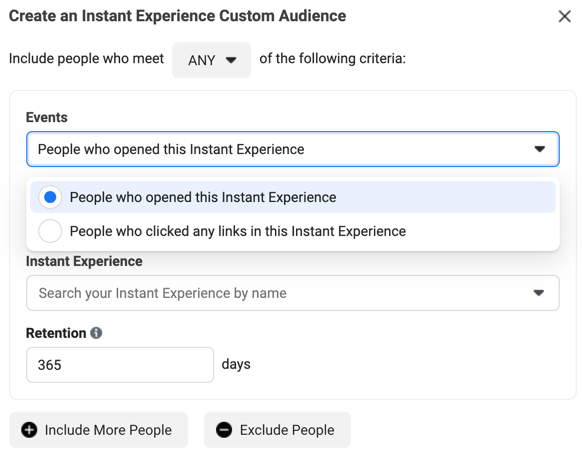
Task: Click the caret arrow beside ANY
Action: click(x=231, y=60)
